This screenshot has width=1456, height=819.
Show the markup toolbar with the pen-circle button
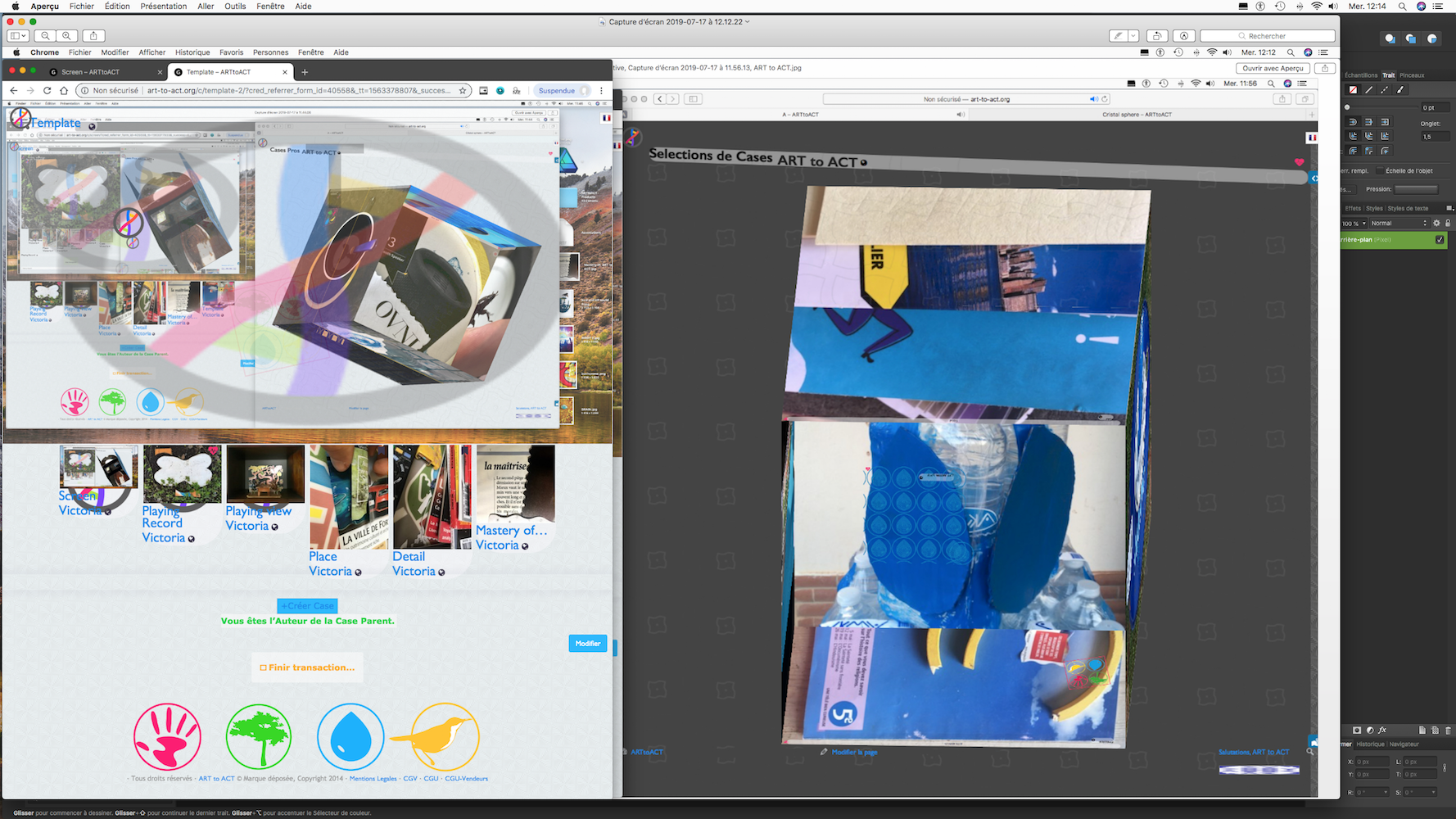[1184, 36]
